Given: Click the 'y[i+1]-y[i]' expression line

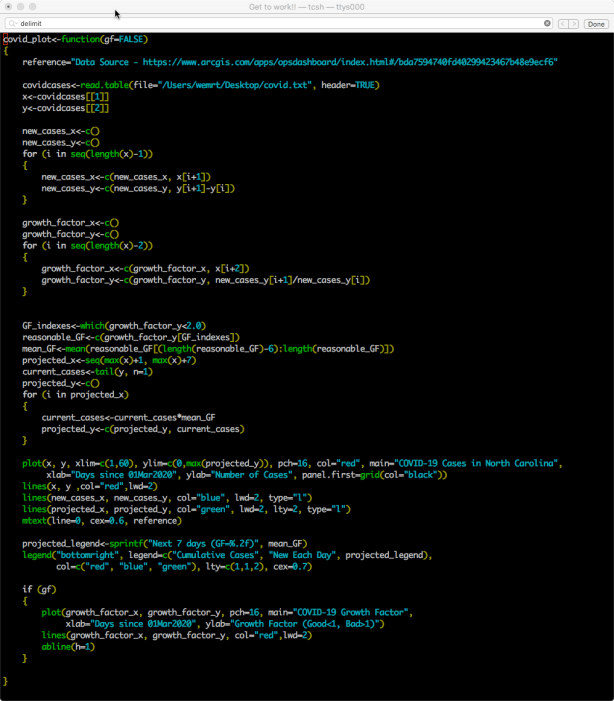Looking at the screenshot, I should pyautogui.click(x=138, y=188).
